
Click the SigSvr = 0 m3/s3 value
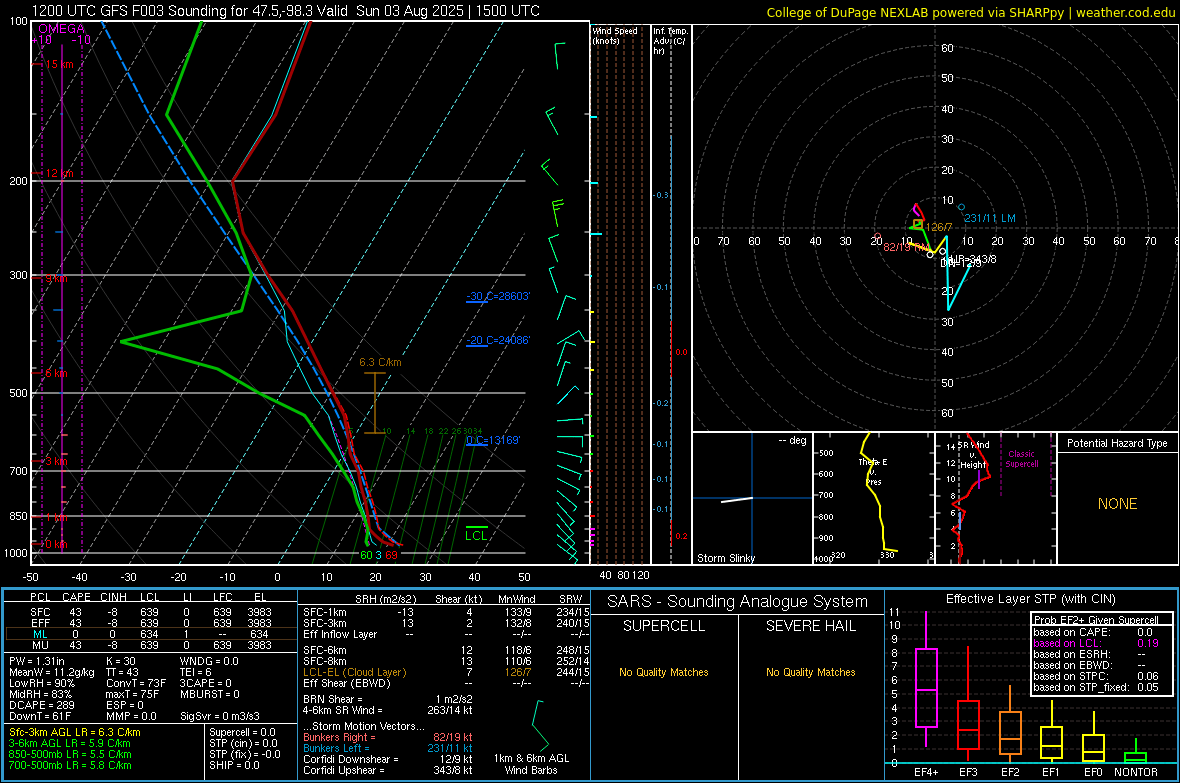pos(220,717)
